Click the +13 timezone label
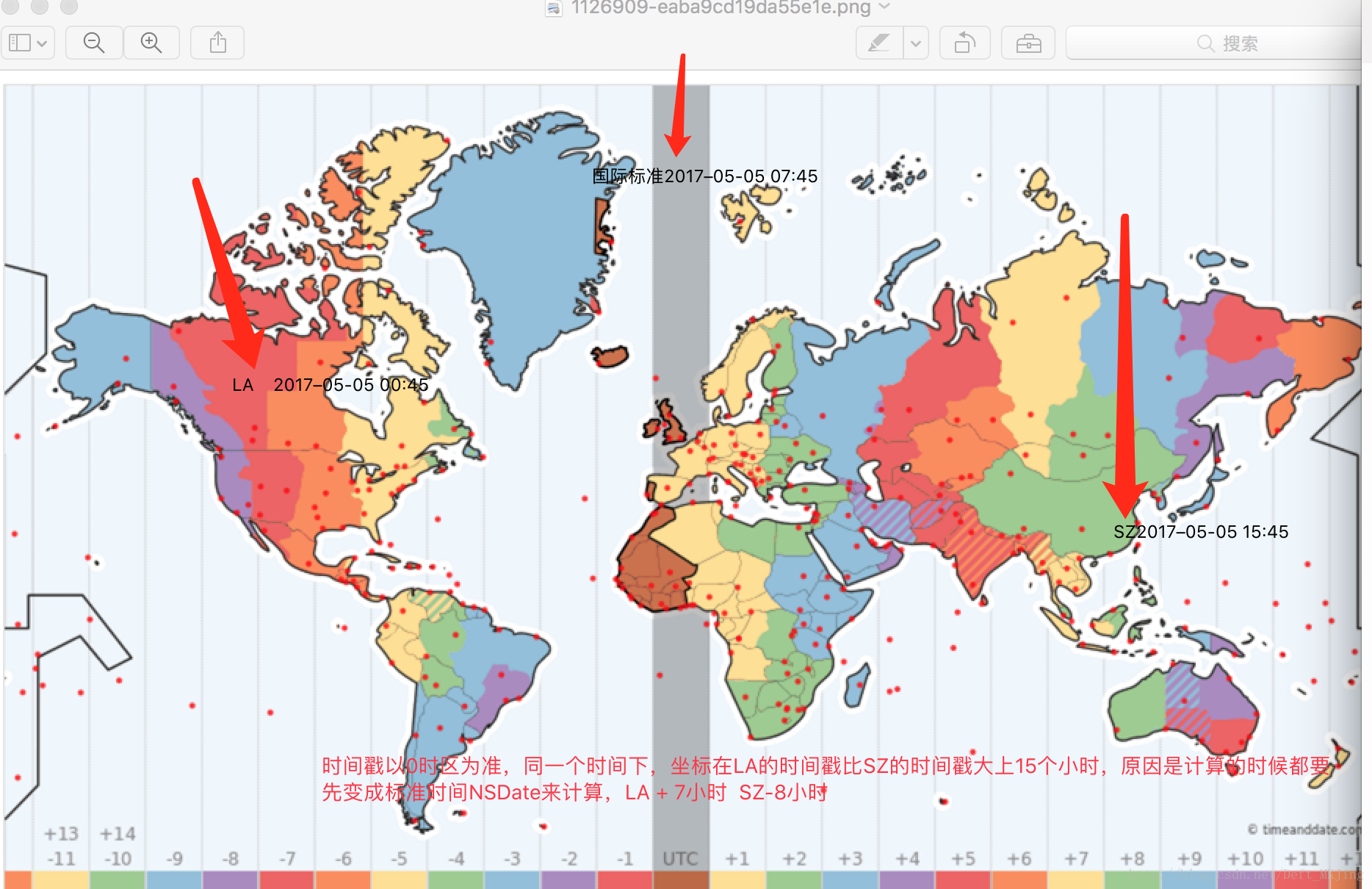Image resolution: width=1372 pixels, height=889 pixels. (61, 834)
